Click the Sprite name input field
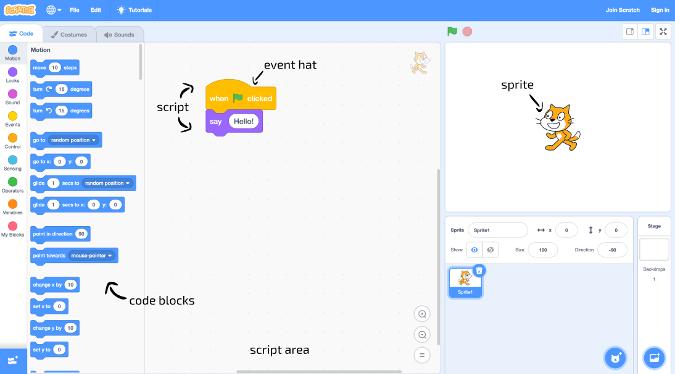Viewport: 675px width, 374px height. click(498, 230)
